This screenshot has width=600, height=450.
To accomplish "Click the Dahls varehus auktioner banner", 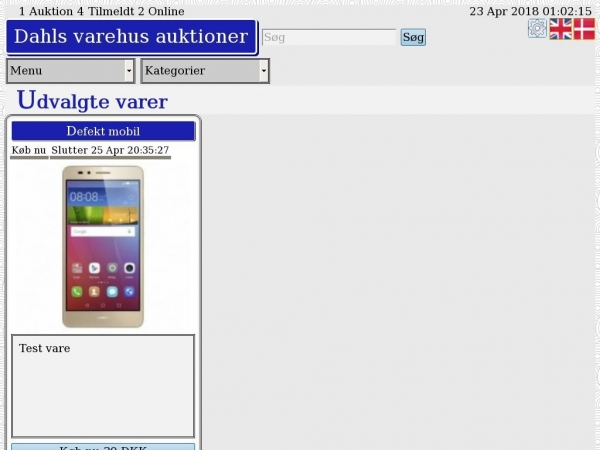I will coord(131,37).
